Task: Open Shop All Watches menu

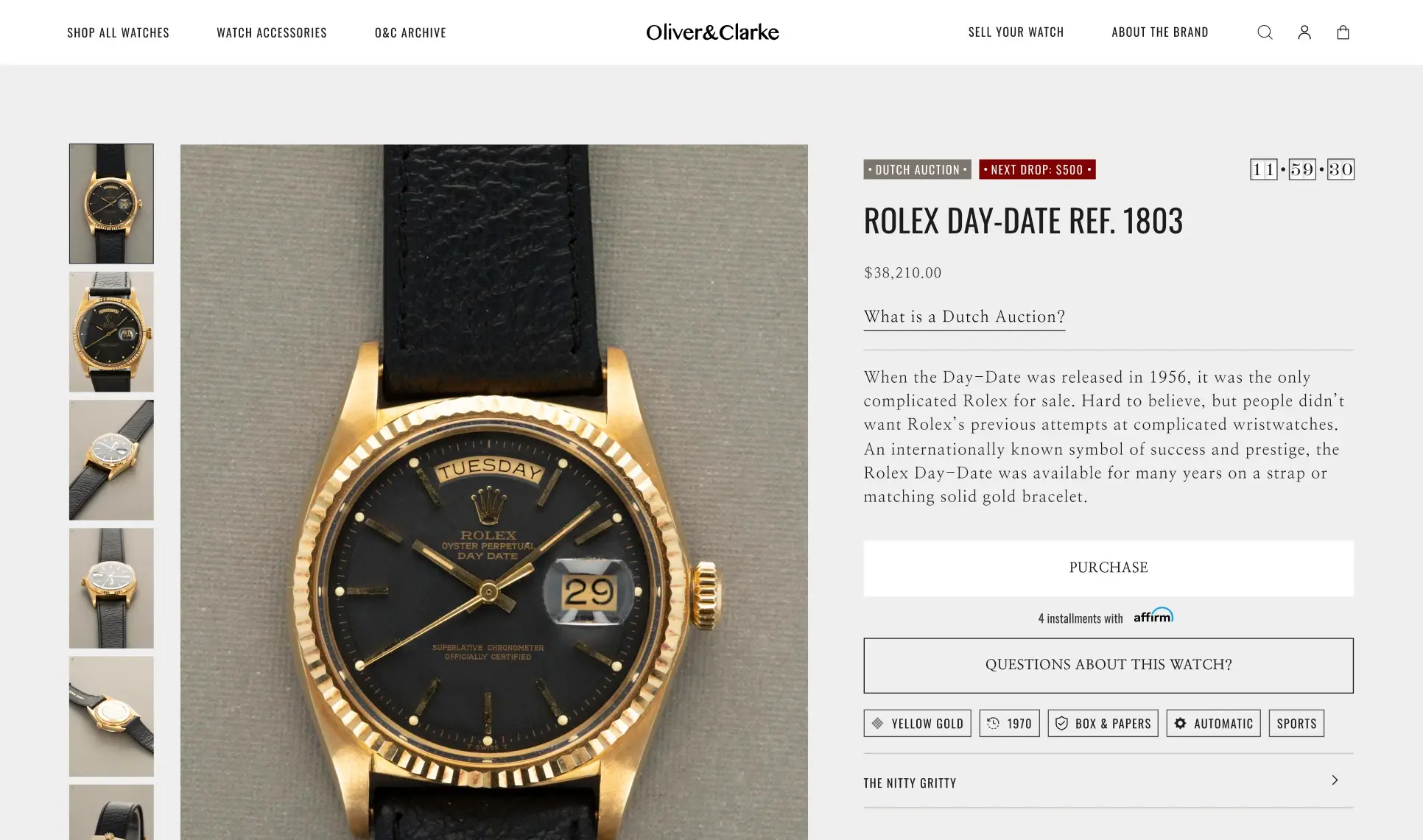Action: click(118, 32)
